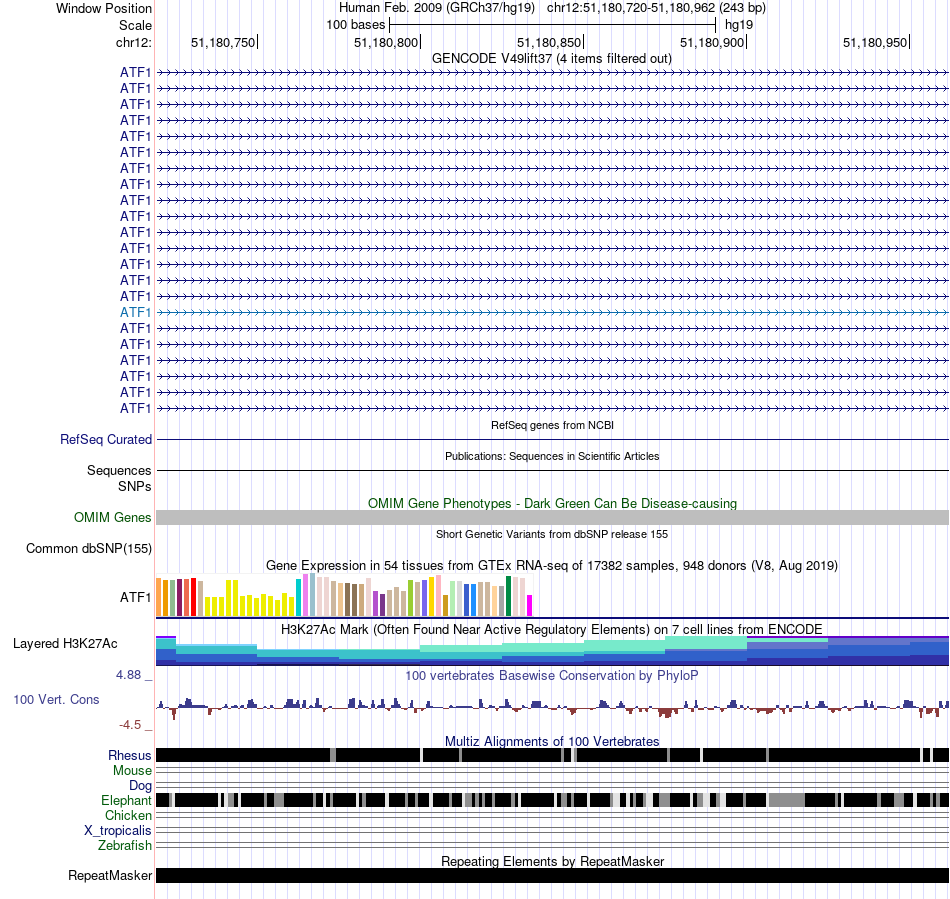Click the GTEx Gene Expression track title
This screenshot has height=899, width=950.
click(x=552, y=565)
